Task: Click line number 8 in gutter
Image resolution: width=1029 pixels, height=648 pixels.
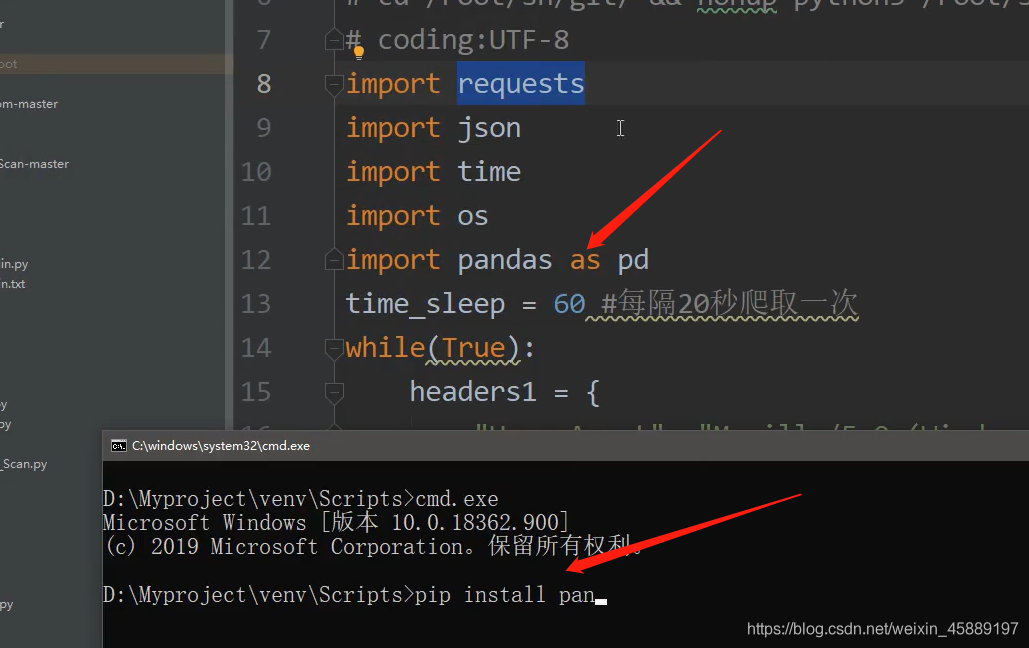Action: click(x=264, y=83)
